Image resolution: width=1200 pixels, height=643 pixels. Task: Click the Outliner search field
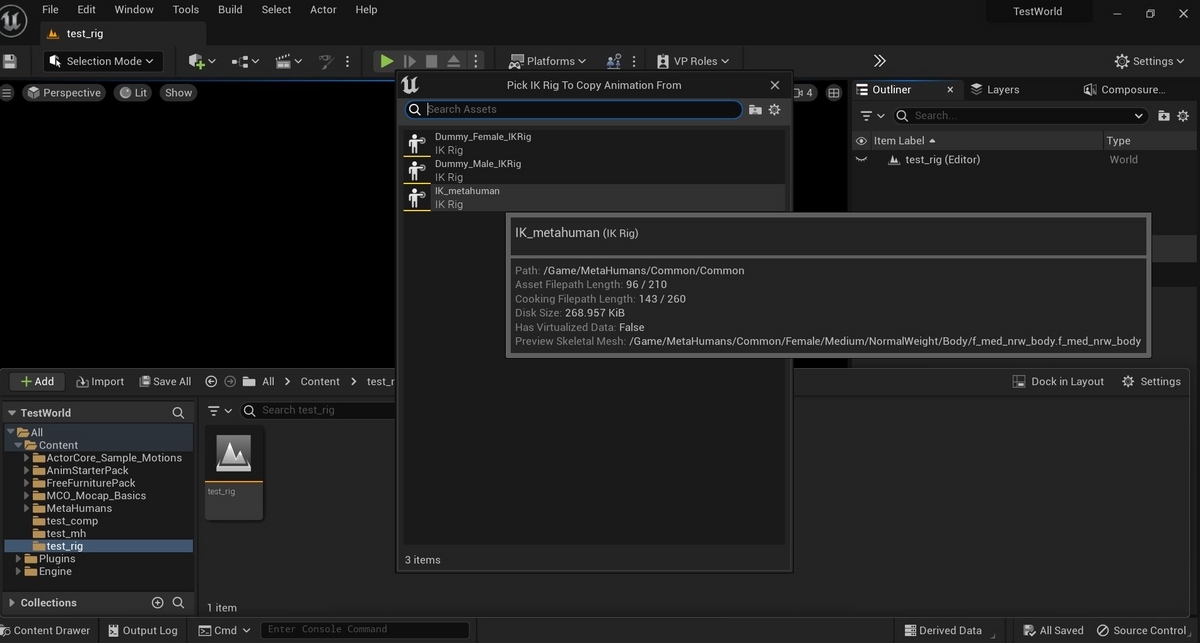1018,115
